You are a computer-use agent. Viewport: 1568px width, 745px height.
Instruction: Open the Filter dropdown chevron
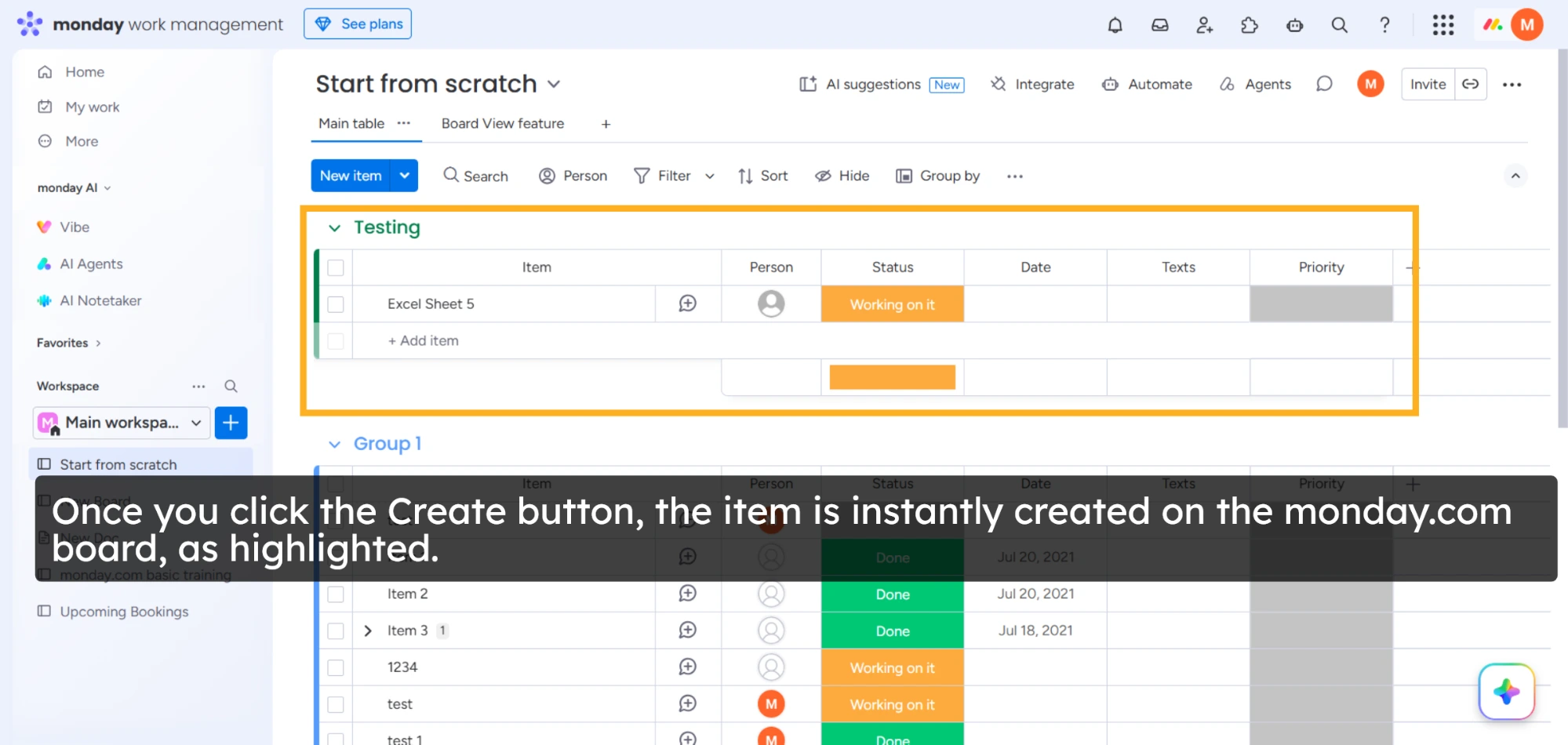click(710, 176)
